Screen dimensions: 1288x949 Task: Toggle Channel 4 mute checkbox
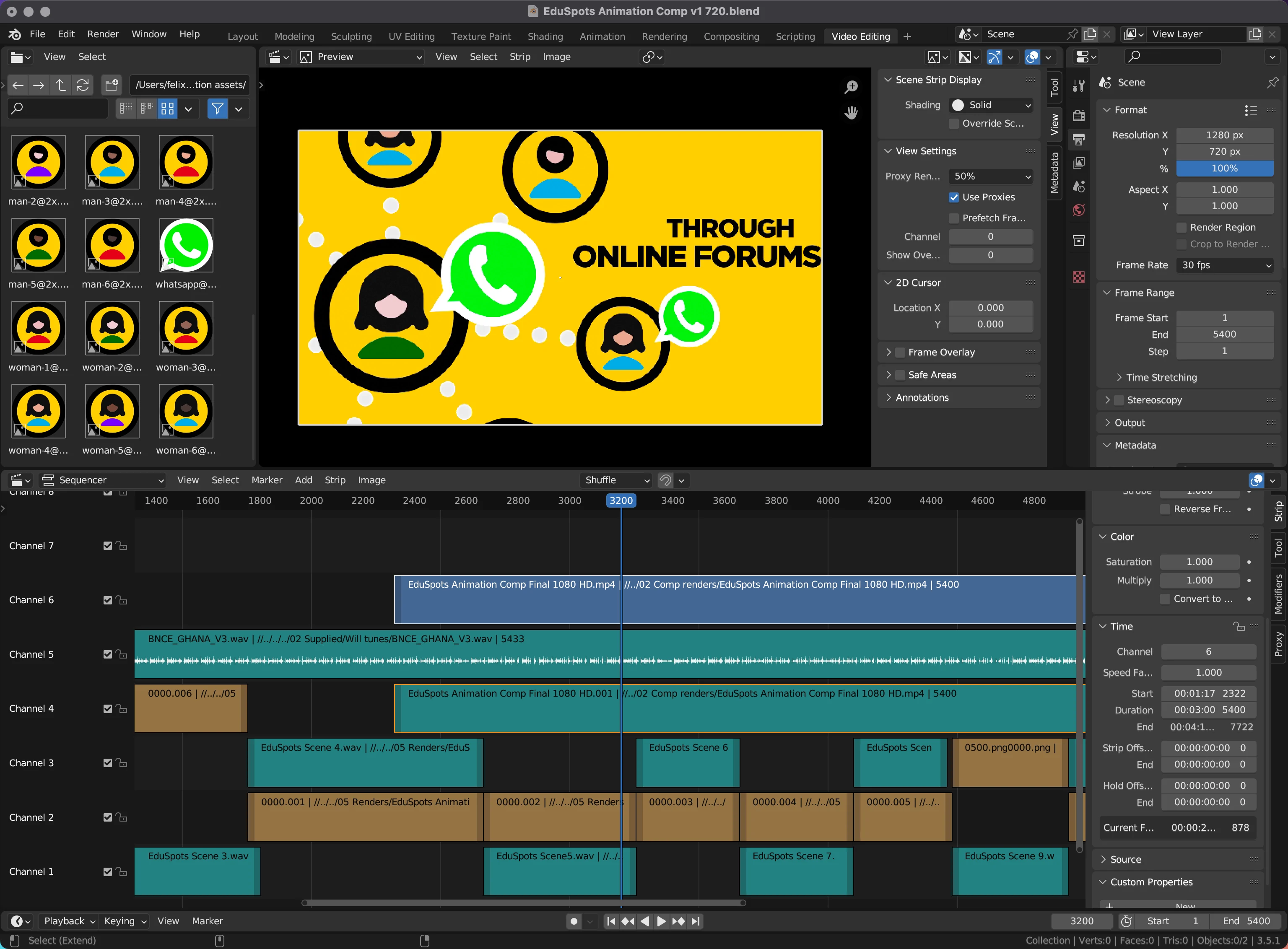[107, 709]
